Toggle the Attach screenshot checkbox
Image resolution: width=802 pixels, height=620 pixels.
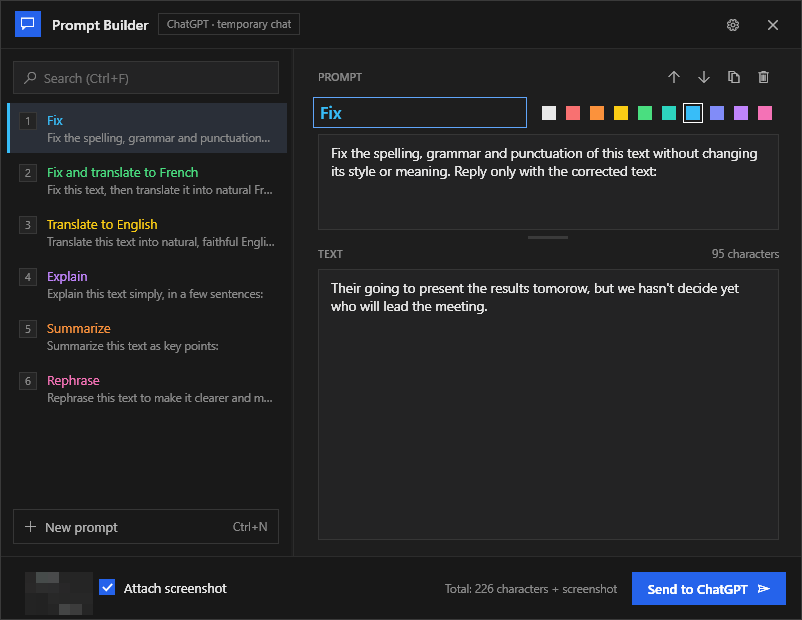(107, 587)
